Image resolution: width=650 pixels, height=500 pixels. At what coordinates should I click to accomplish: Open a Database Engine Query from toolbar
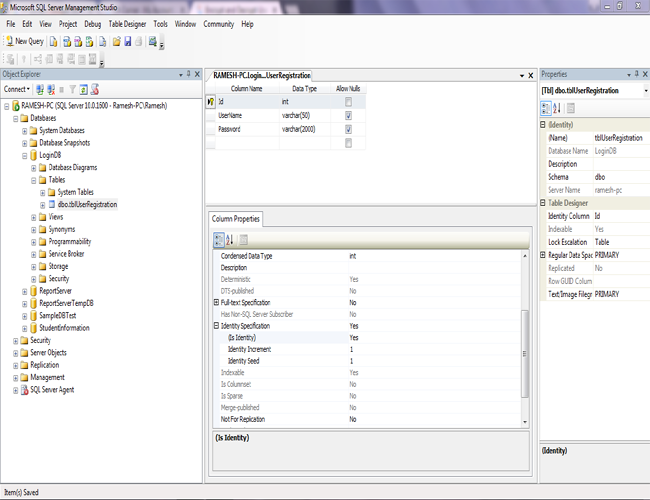pyautogui.click(x=53, y=41)
